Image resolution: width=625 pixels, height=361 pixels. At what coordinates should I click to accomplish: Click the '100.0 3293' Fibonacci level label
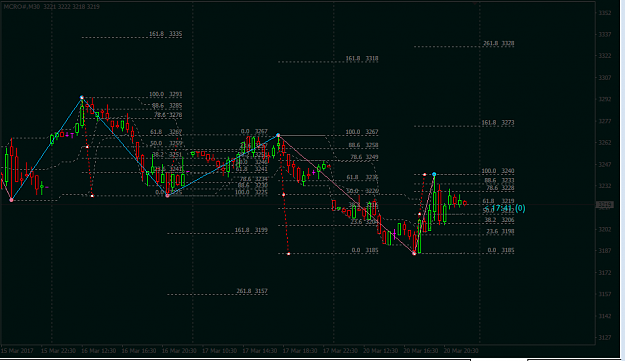[x=165, y=94]
